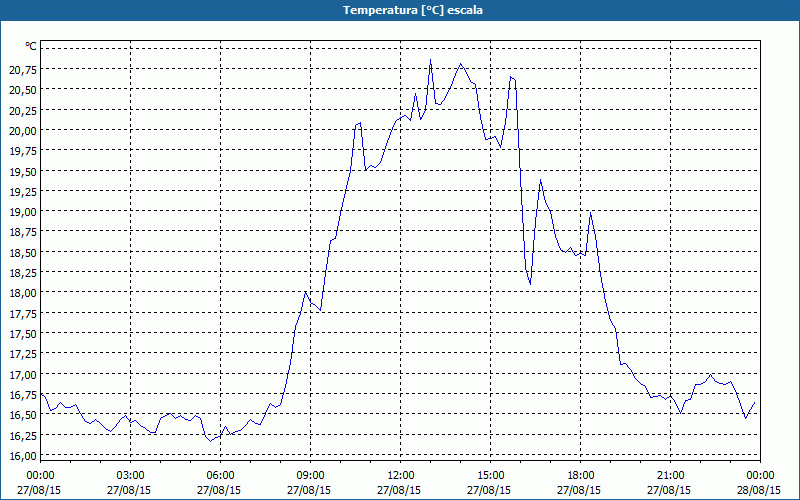Image resolution: width=800 pixels, height=500 pixels.
Task: Click the 16,00 temperature axis label
Action: coord(23,456)
